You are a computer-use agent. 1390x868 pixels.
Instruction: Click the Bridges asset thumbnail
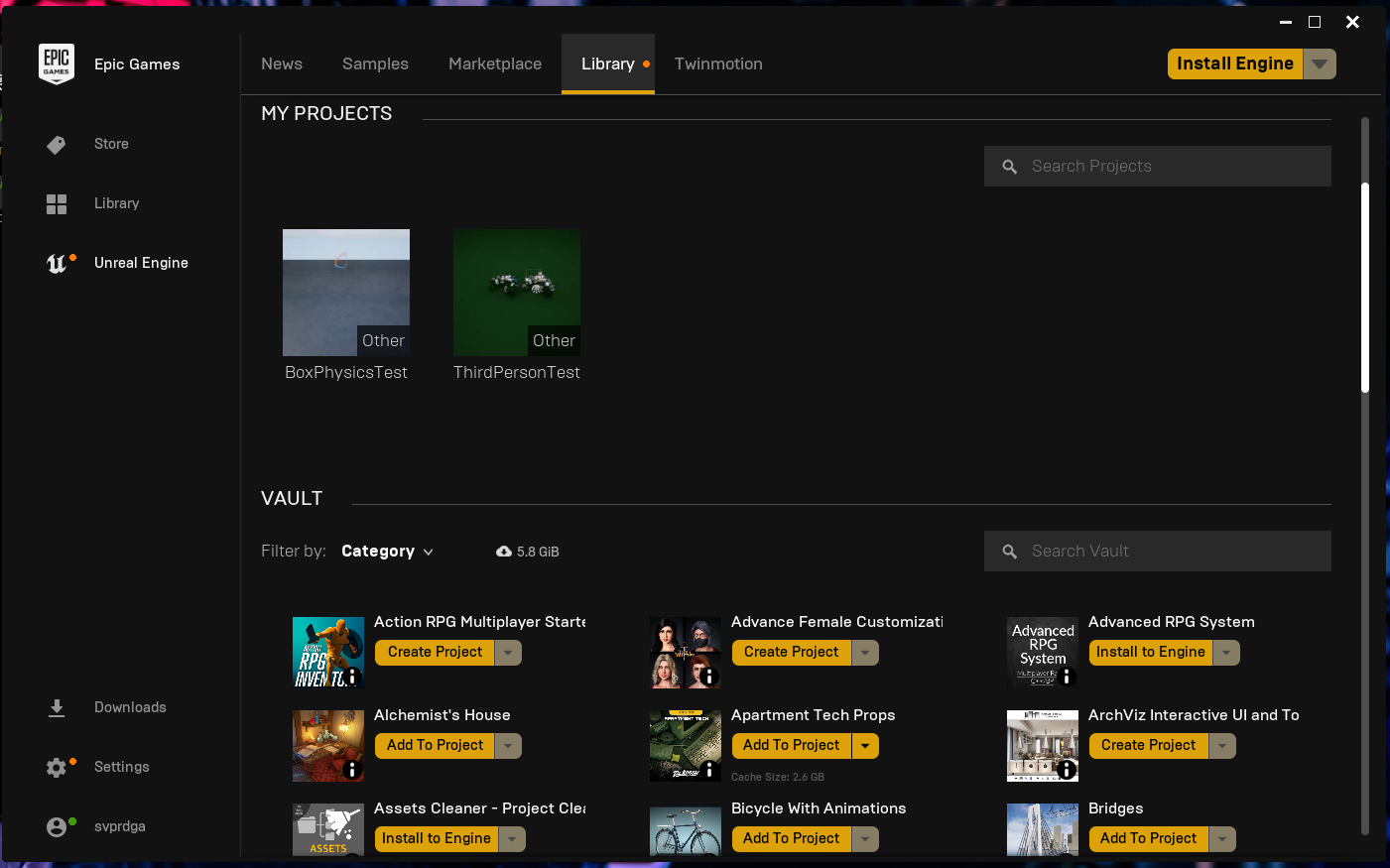1043,830
